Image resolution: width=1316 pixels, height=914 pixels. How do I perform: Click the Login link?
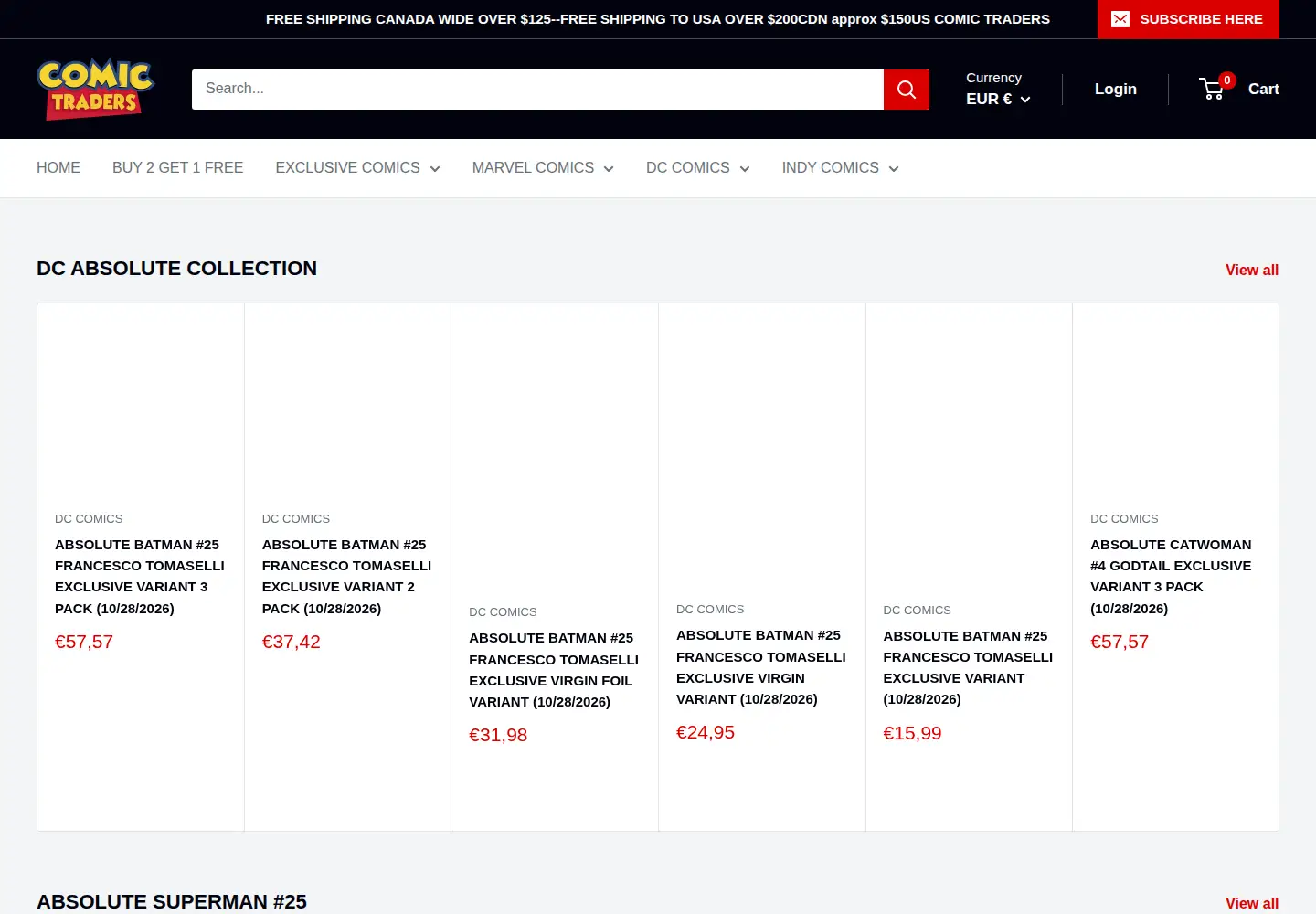click(1116, 89)
